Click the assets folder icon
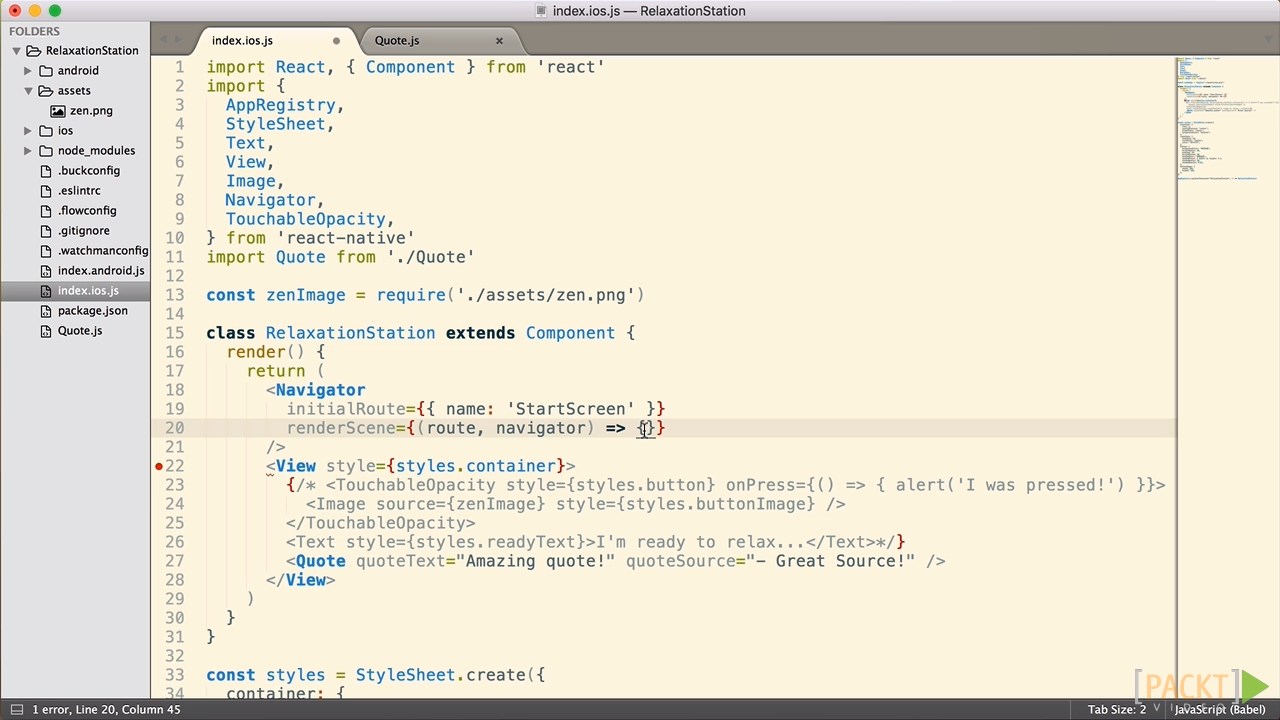 tap(46, 91)
